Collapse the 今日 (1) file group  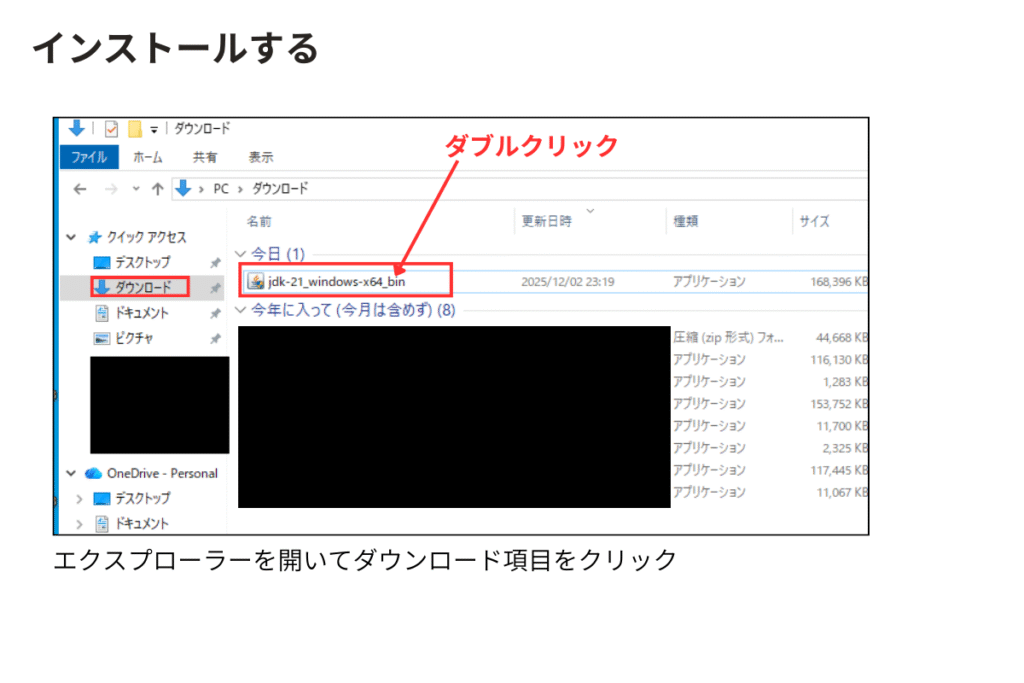240,254
